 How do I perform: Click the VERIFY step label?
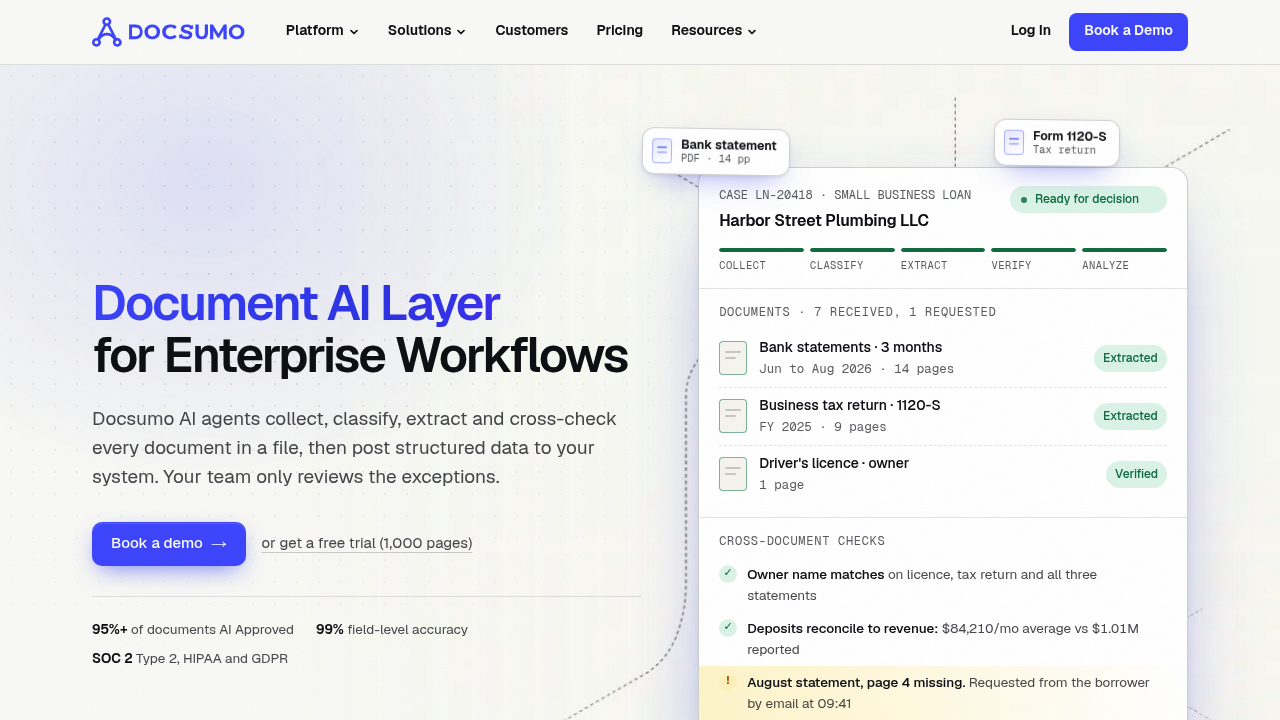1011,266
